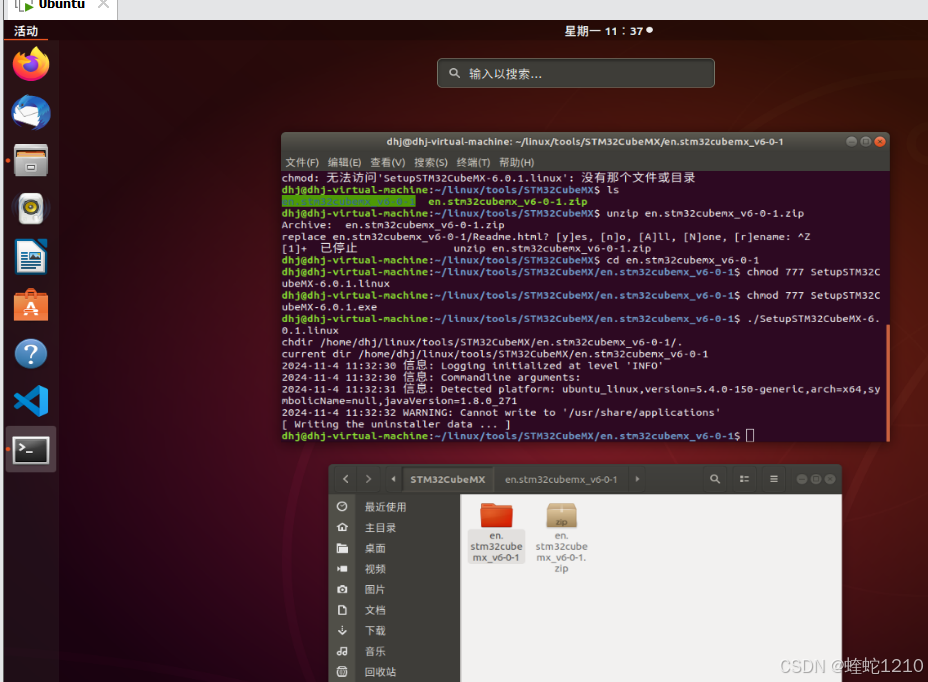928x682 pixels.
Task: Open the breadcrumb chevron after en.stm32cubemx_v6-0-1
Action: 637,479
